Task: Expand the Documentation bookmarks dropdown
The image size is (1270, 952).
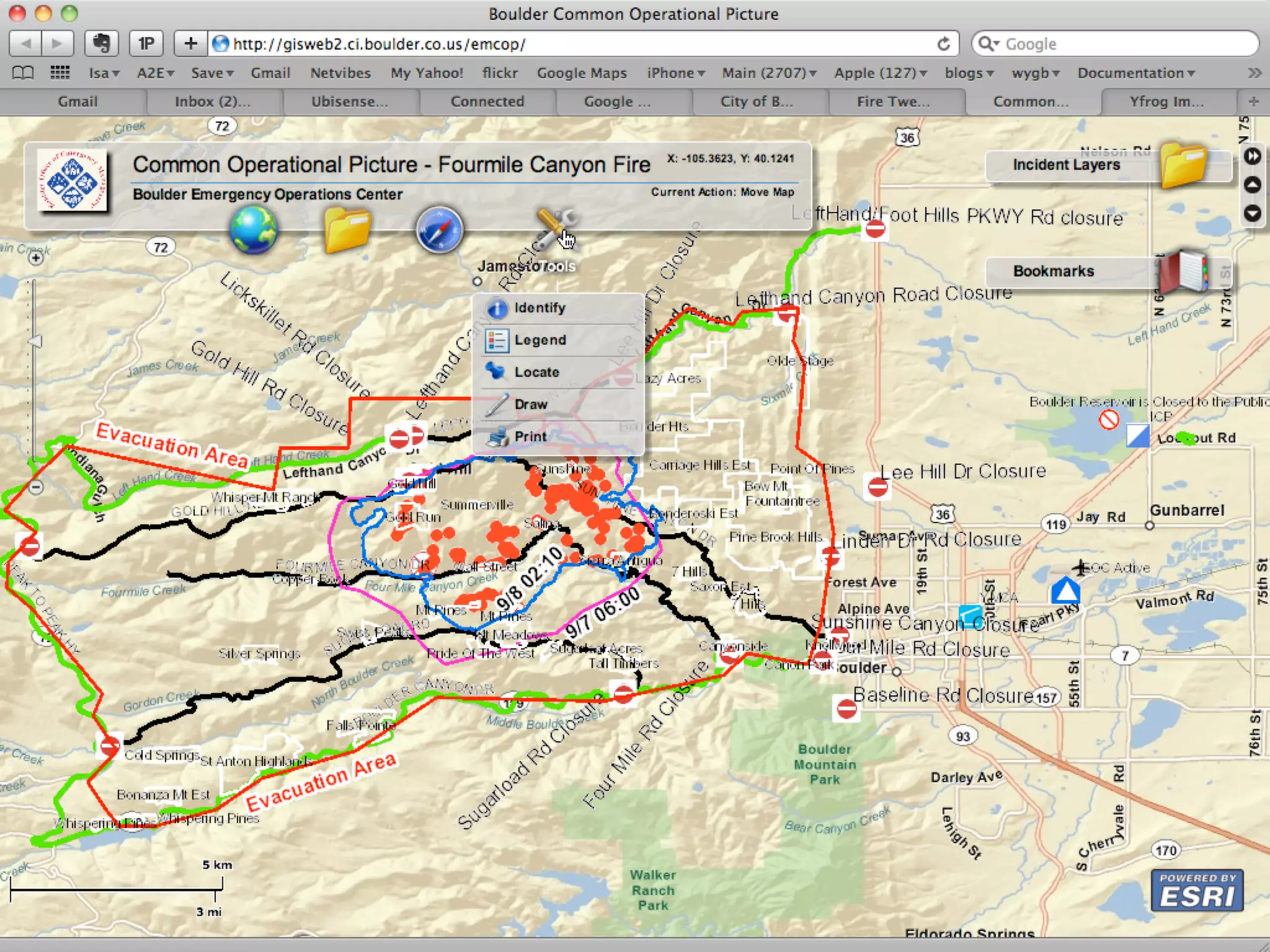Action: point(1135,73)
